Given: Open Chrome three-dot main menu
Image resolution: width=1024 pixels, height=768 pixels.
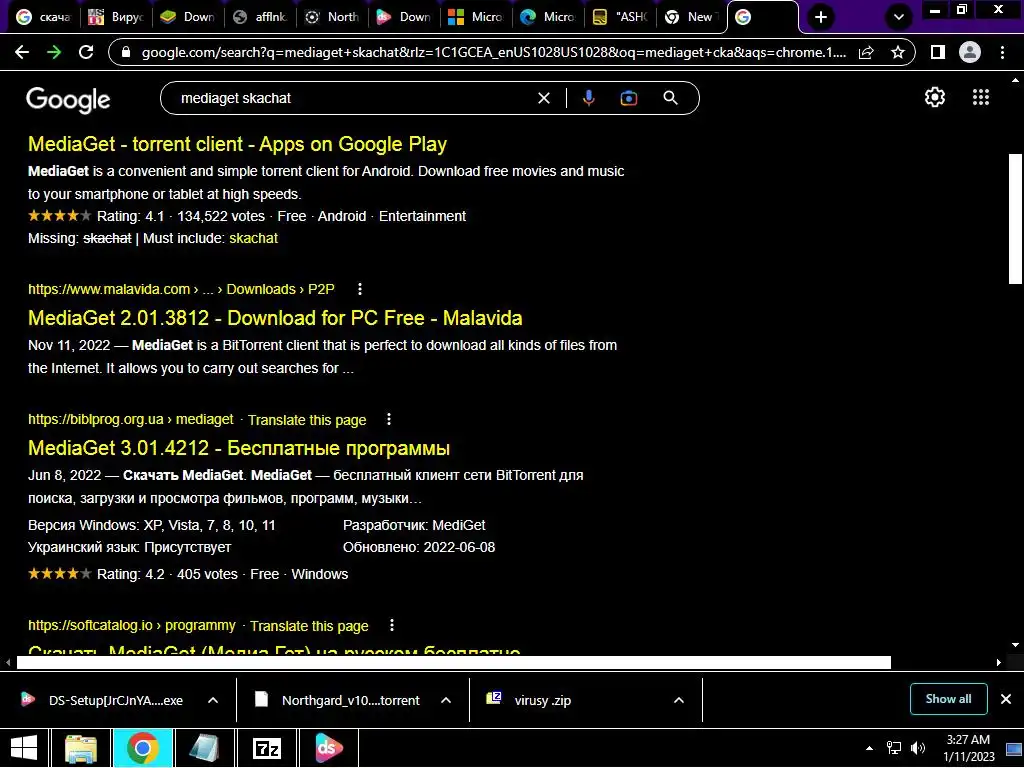Looking at the screenshot, I should click(x=1002, y=52).
